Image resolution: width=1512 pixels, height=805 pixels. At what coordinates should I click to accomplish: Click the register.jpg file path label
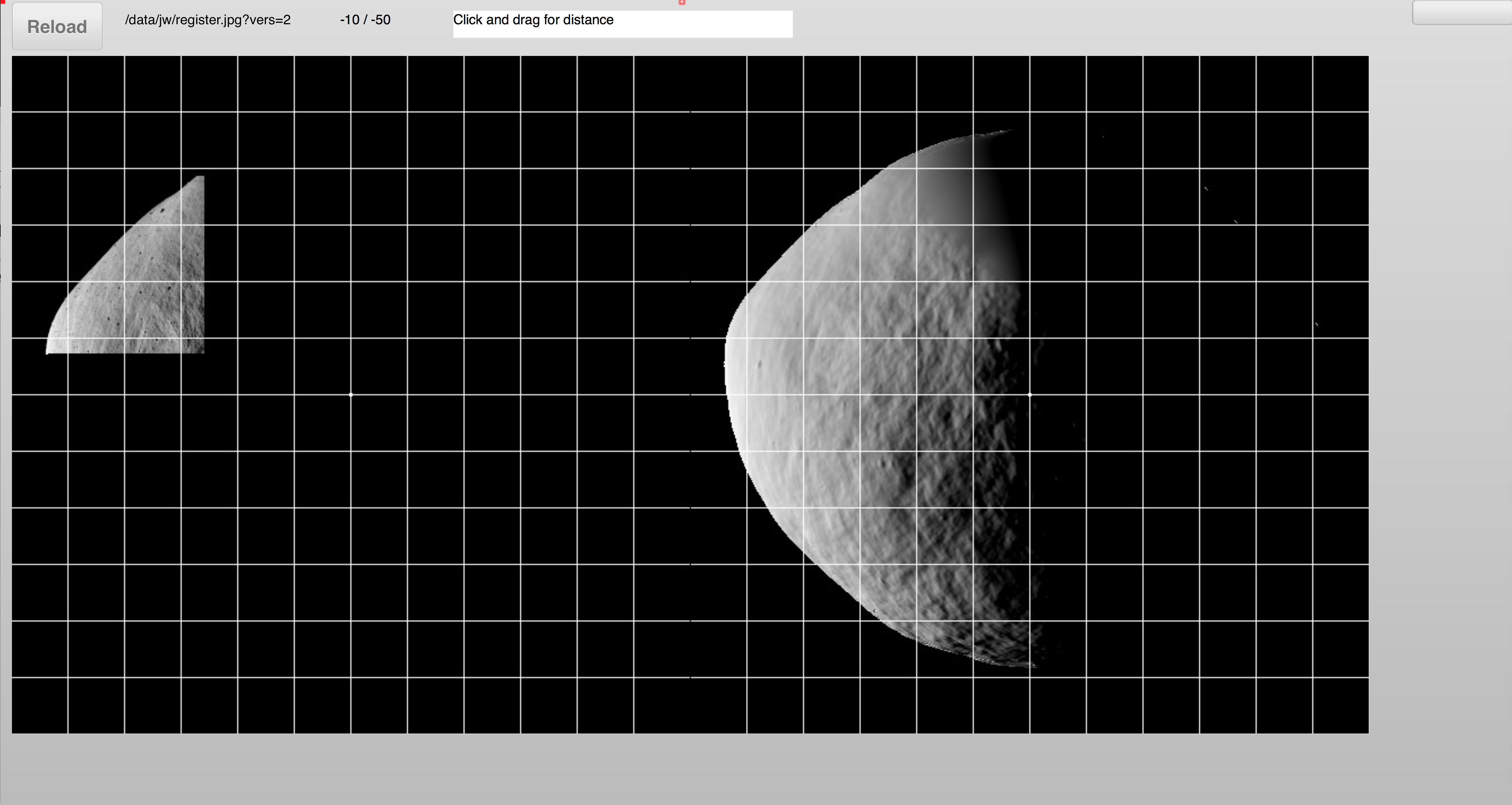[x=207, y=20]
